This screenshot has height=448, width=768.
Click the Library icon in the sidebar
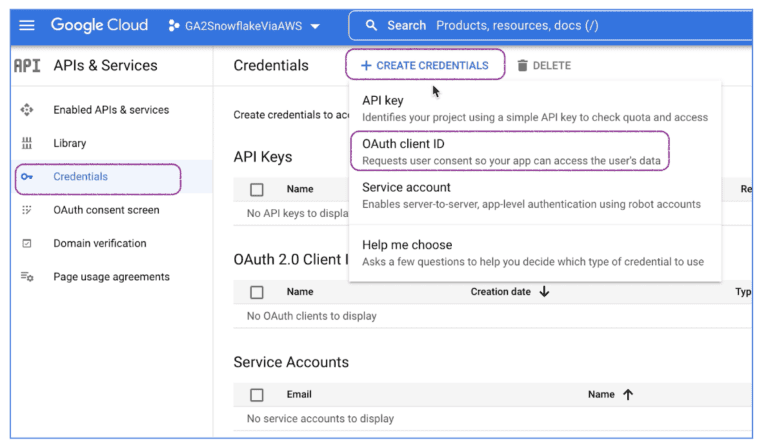click(27, 143)
